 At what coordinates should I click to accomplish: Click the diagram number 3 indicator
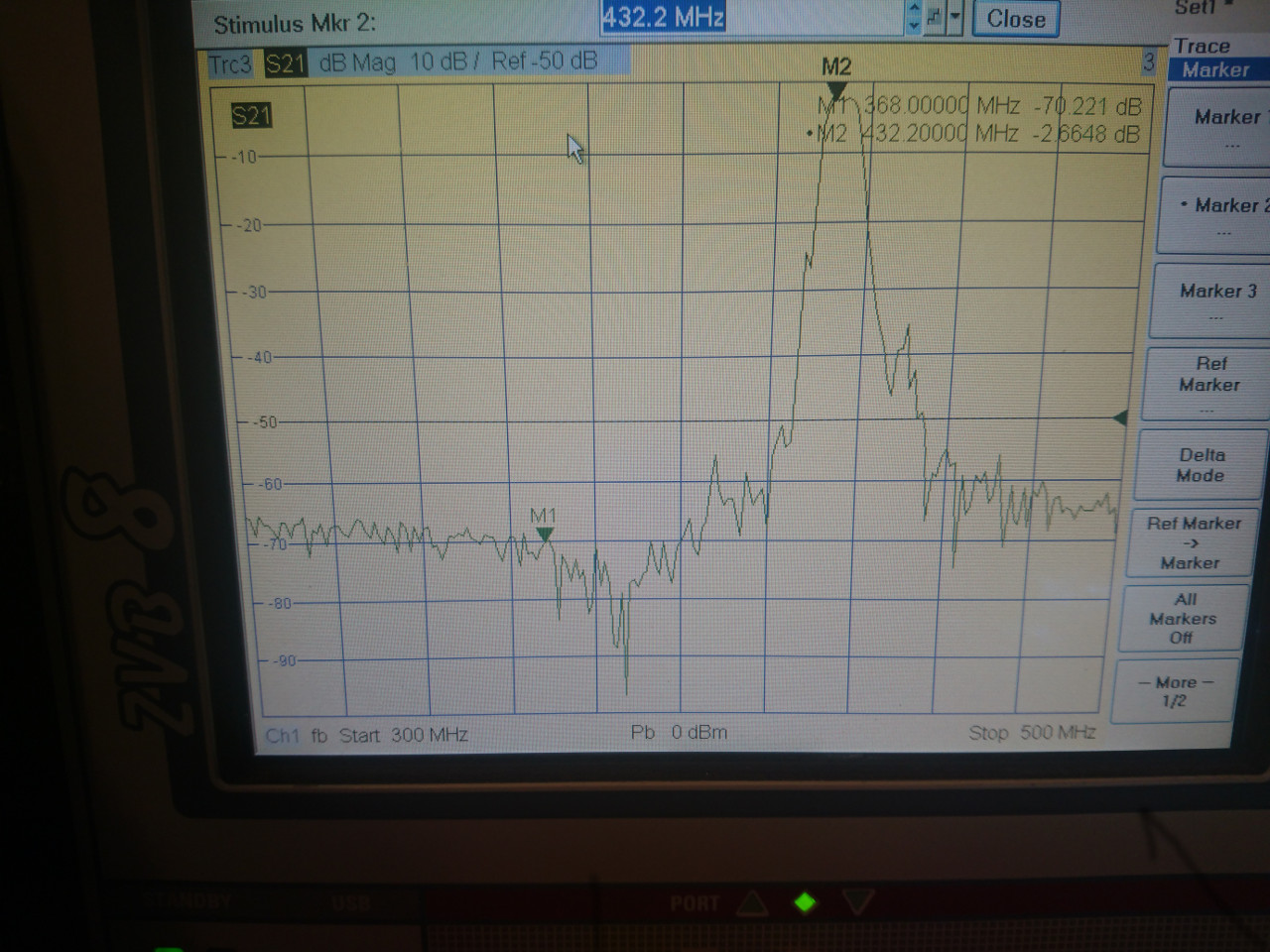pos(1148,62)
